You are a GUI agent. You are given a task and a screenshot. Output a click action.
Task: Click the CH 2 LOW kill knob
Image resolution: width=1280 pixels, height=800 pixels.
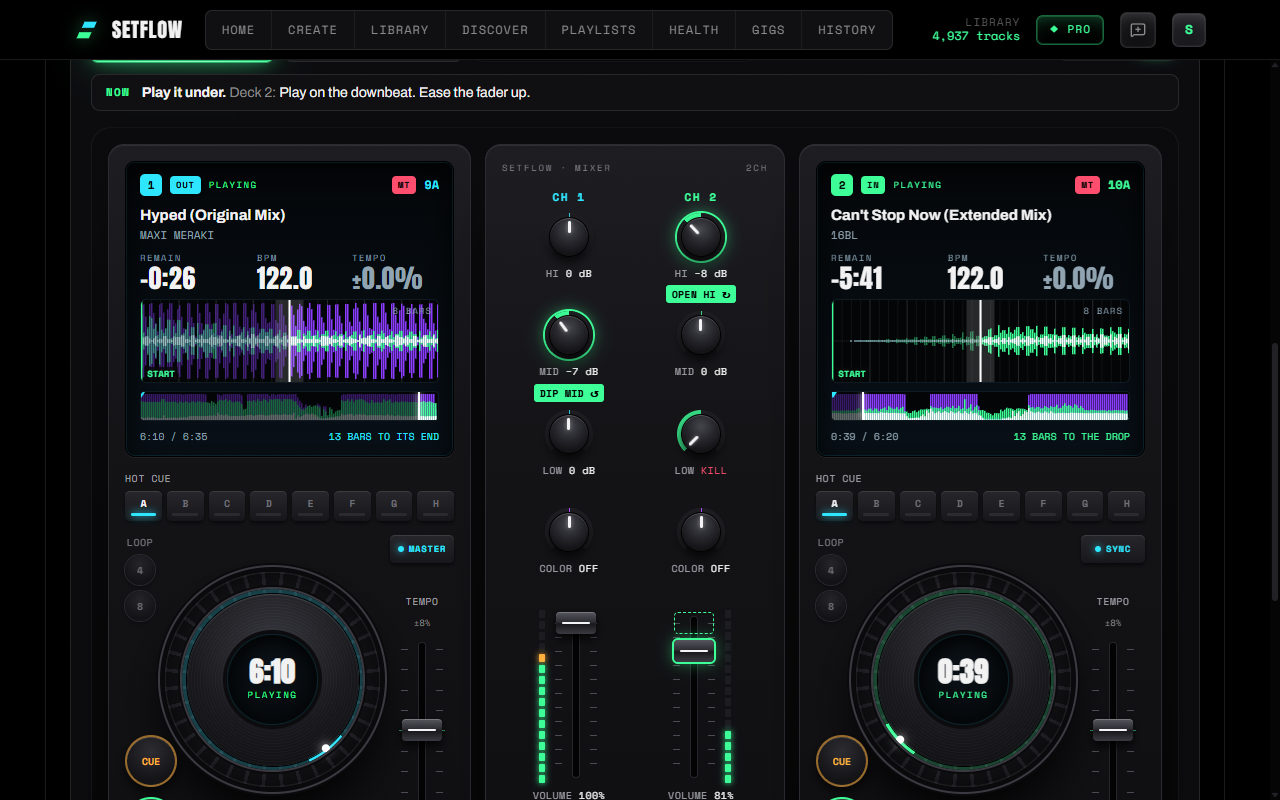[701, 434]
